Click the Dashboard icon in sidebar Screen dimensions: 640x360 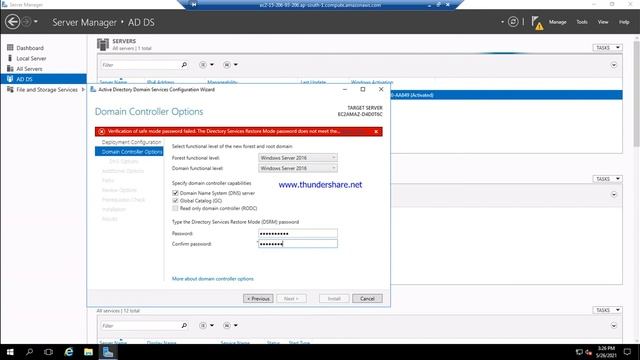(10, 47)
